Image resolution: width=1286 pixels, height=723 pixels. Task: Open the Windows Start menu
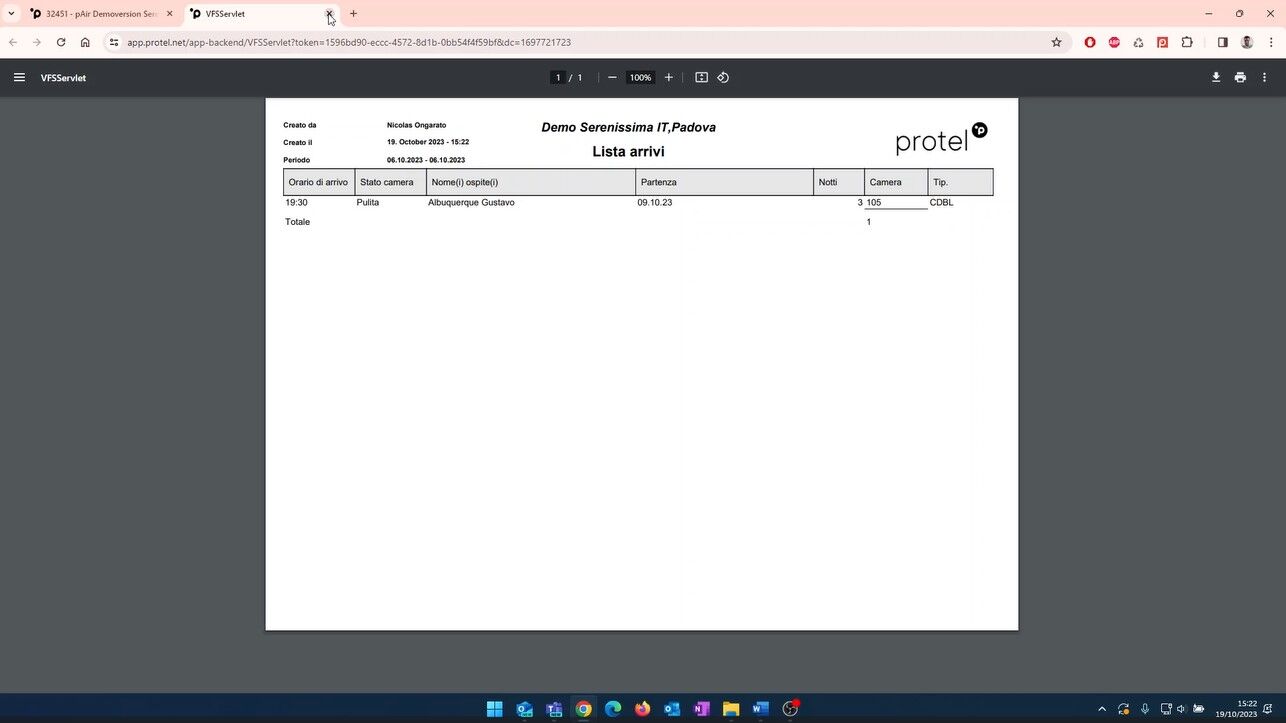point(494,709)
